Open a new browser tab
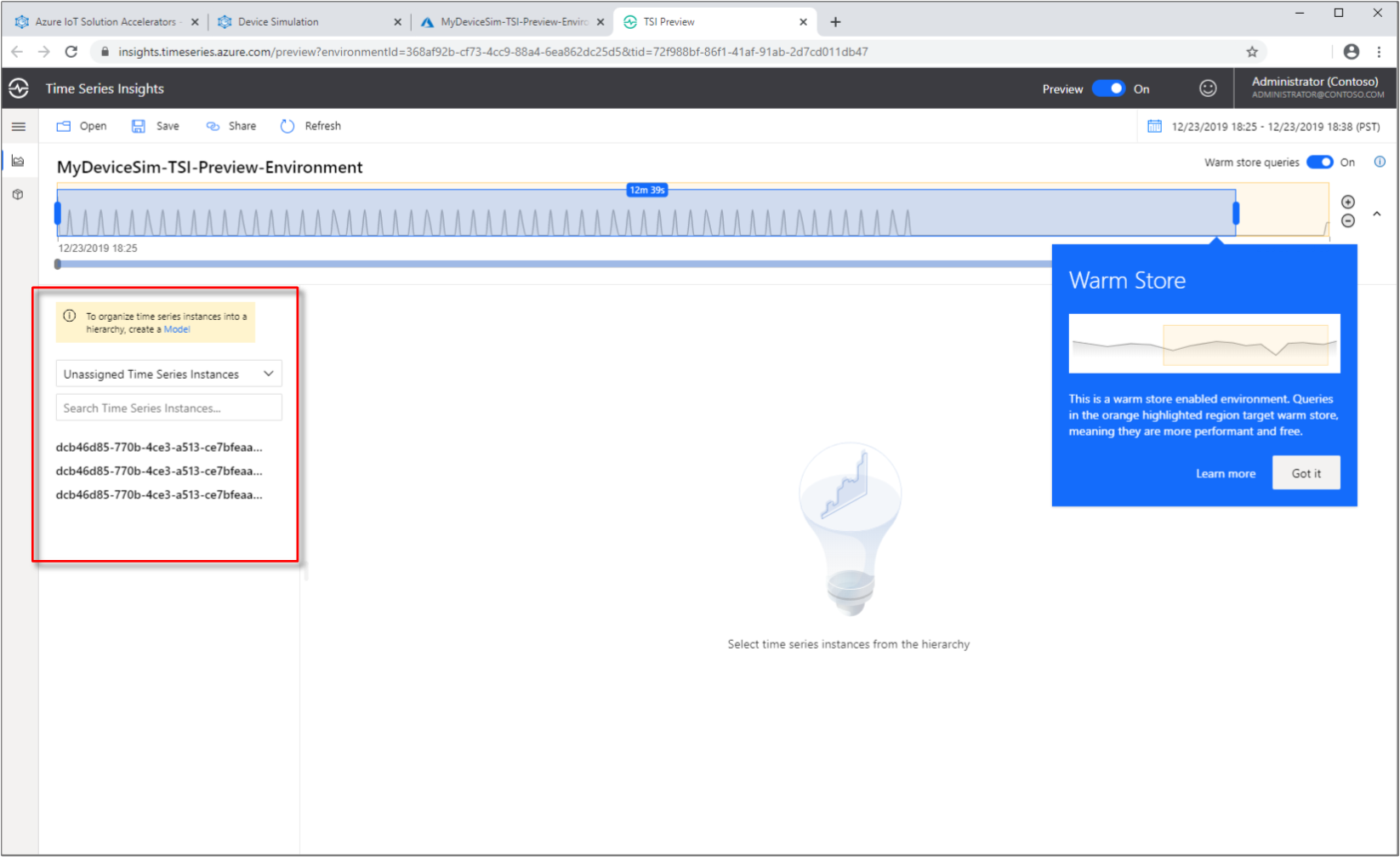Screen dimensions: 1400x857 [x=835, y=22]
